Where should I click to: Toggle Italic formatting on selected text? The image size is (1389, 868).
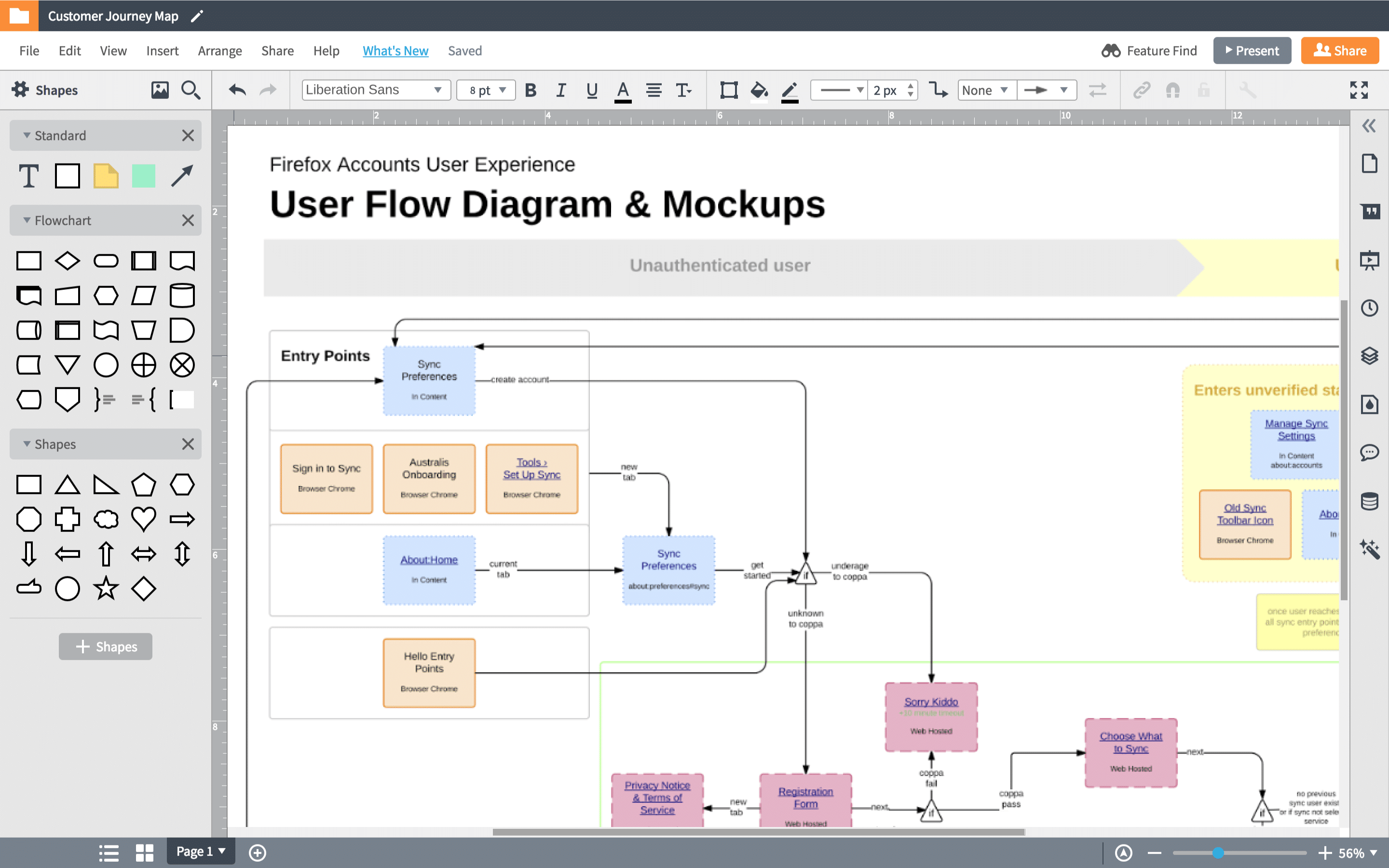click(x=560, y=90)
